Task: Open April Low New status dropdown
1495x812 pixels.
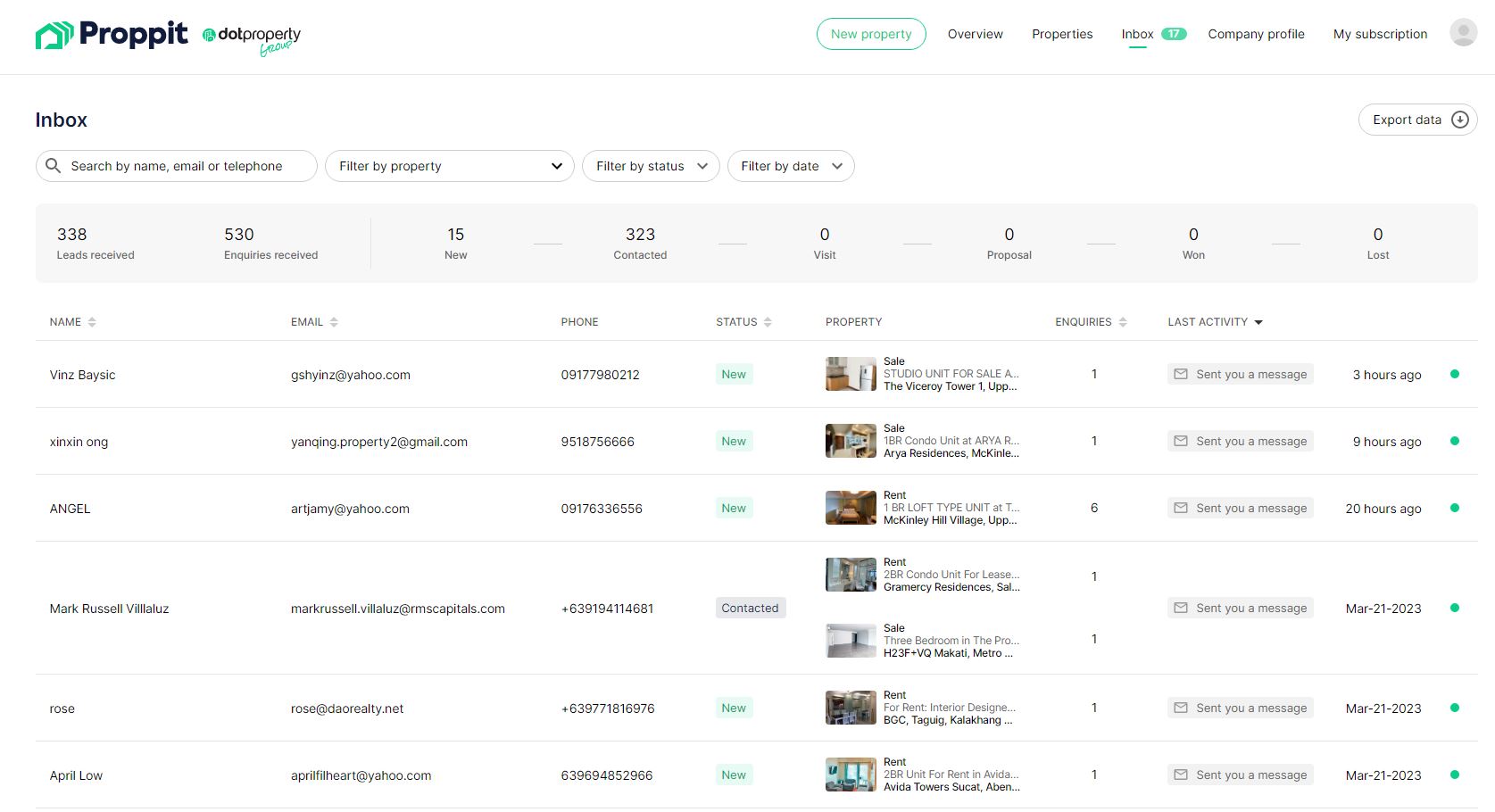Action: pyautogui.click(x=734, y=775)
